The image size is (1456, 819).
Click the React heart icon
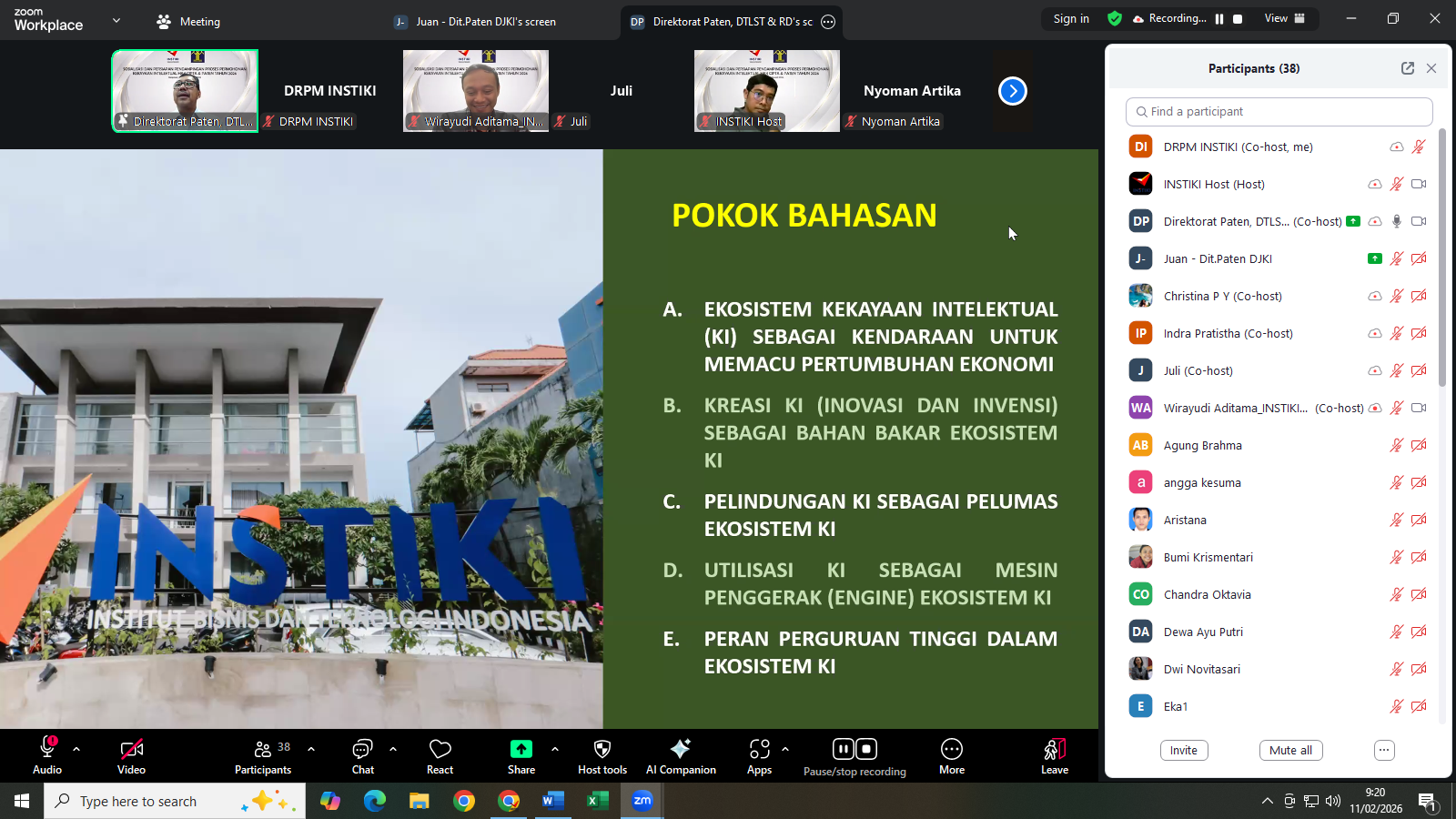click(x=440, y=750)
